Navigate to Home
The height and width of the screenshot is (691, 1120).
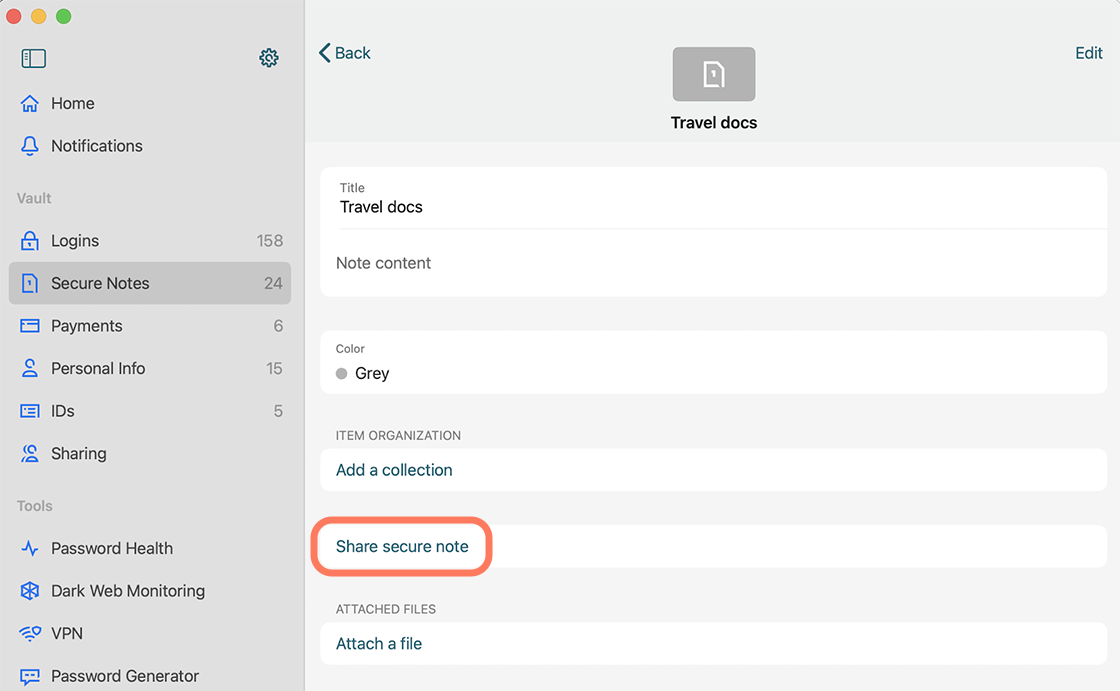pos(72,103)
